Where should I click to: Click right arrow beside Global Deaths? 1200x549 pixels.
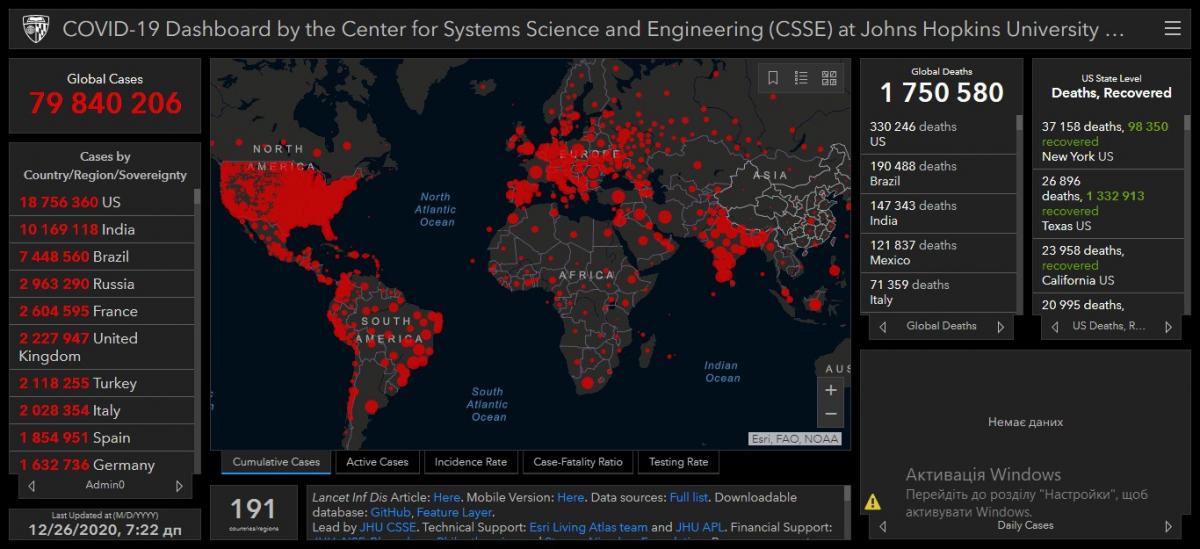[x=1000, y=327]
